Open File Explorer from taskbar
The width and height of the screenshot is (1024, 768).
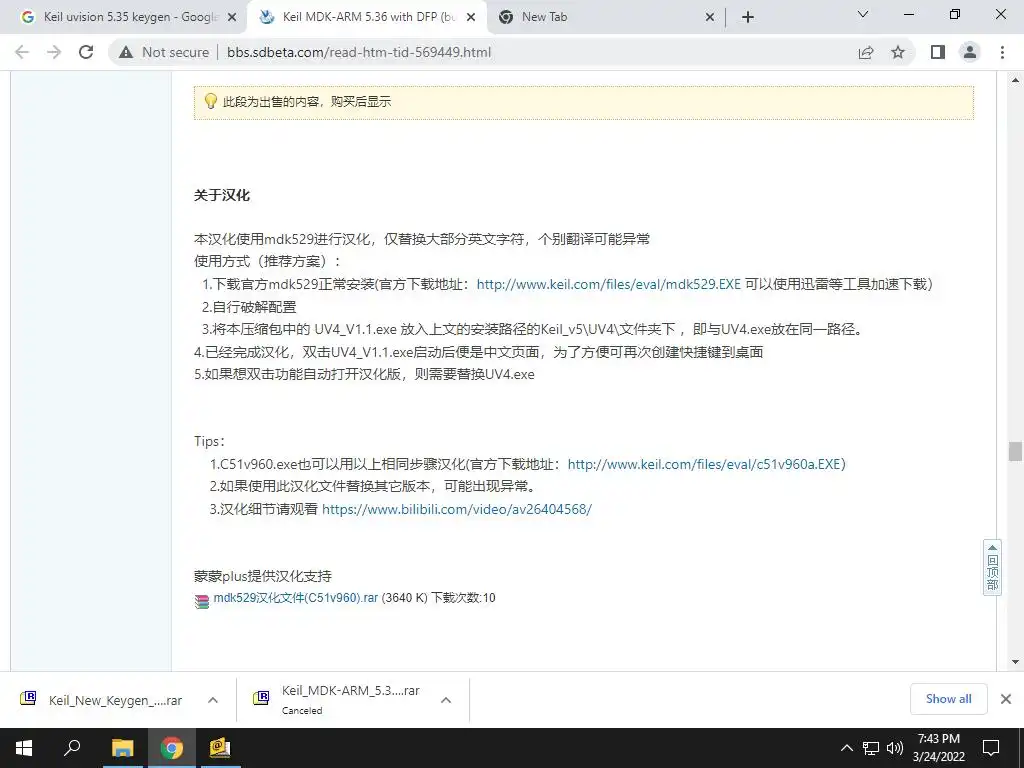click(122, 748)
